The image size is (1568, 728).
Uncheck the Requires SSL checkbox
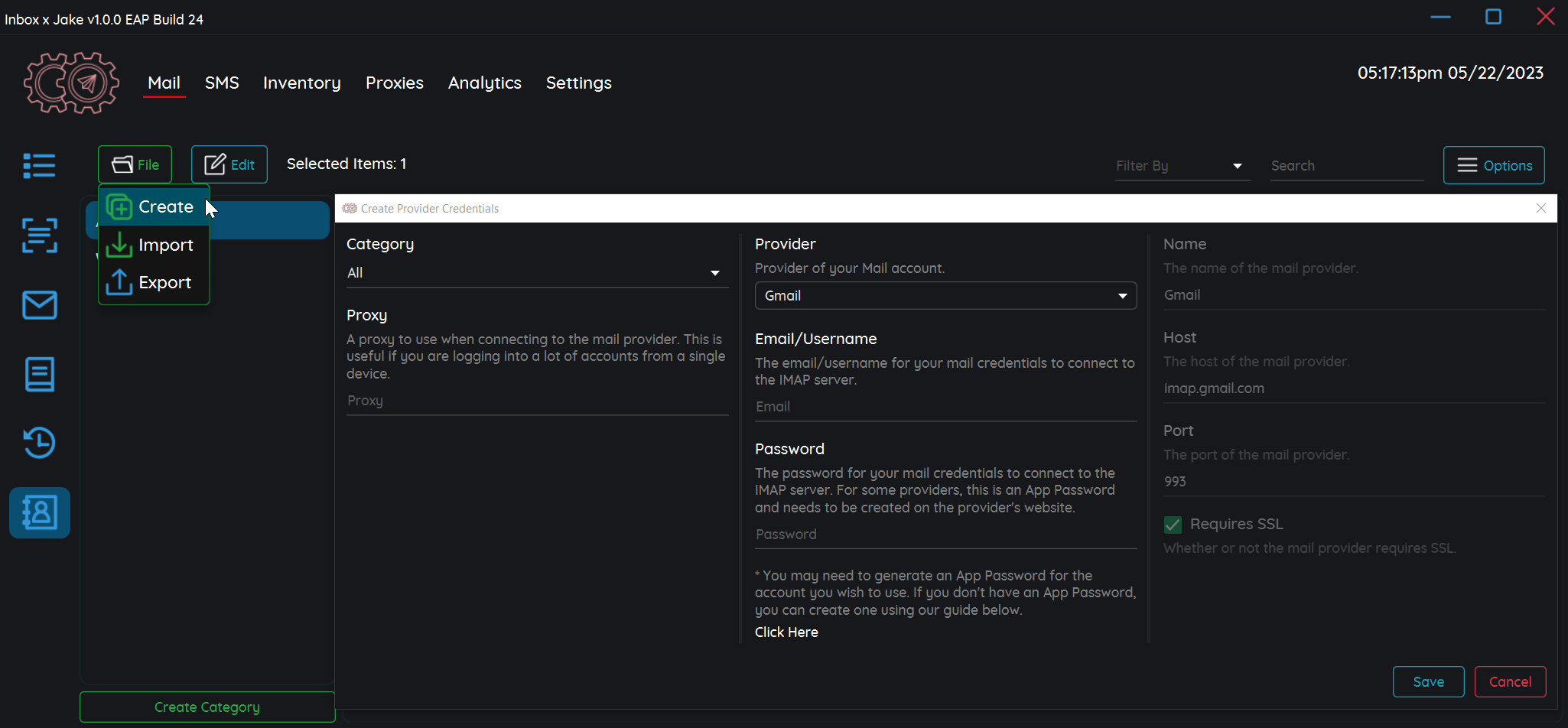[x=1173, y=525]
